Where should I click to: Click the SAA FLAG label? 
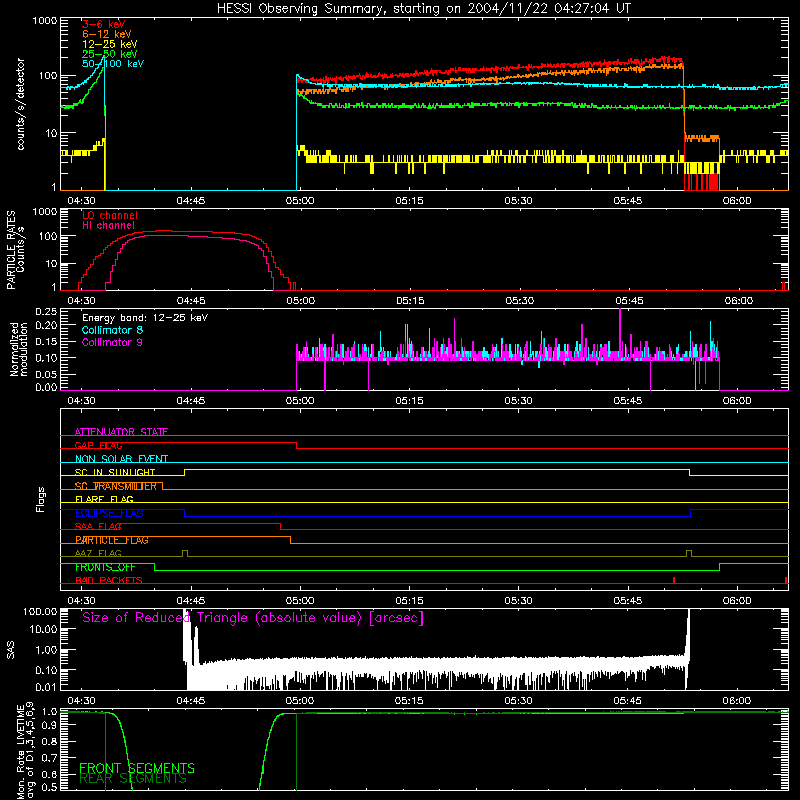coord(98,527)
